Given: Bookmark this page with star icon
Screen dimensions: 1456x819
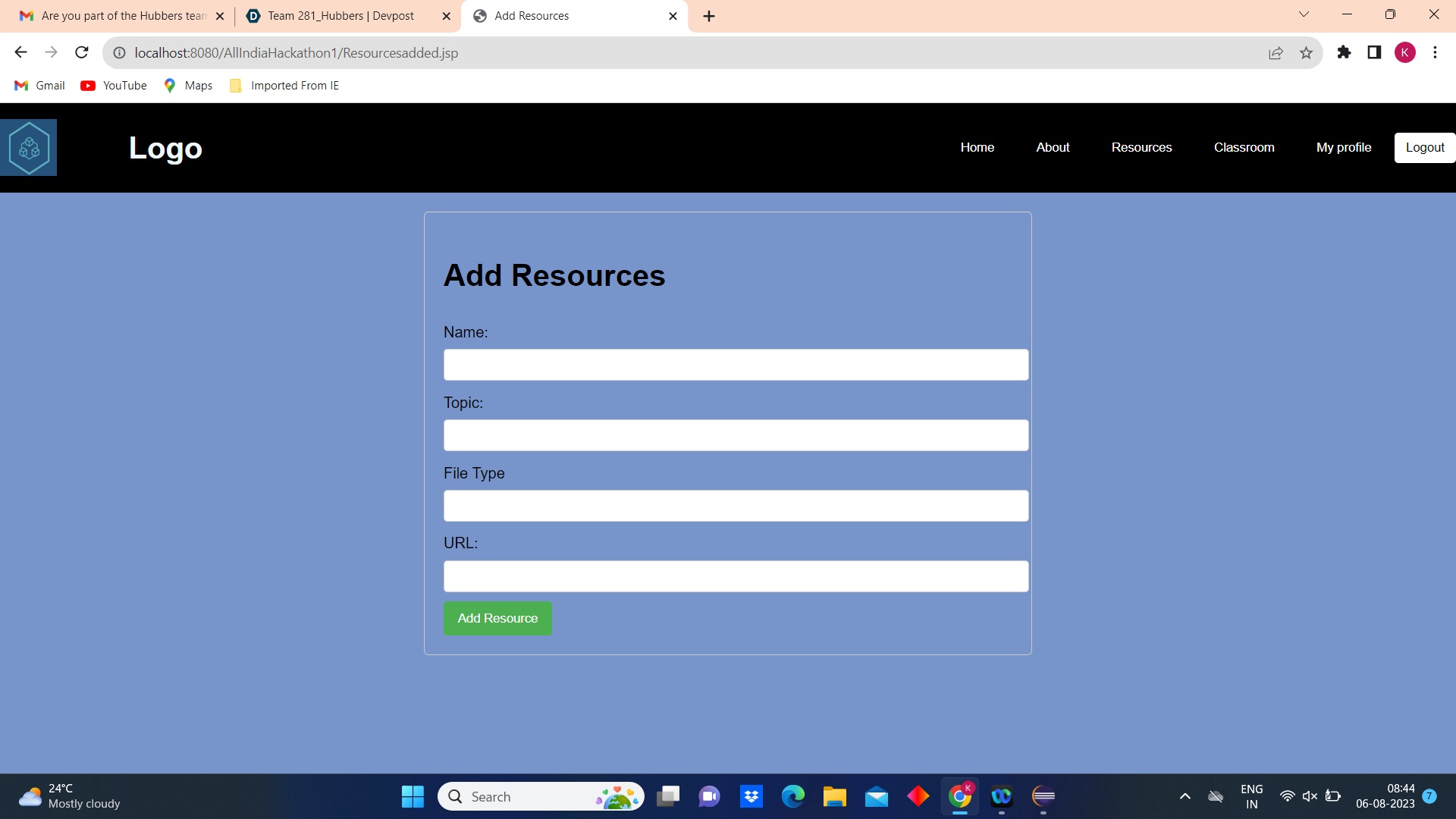Looking at the screenshot, I should tap(1306, 53).
